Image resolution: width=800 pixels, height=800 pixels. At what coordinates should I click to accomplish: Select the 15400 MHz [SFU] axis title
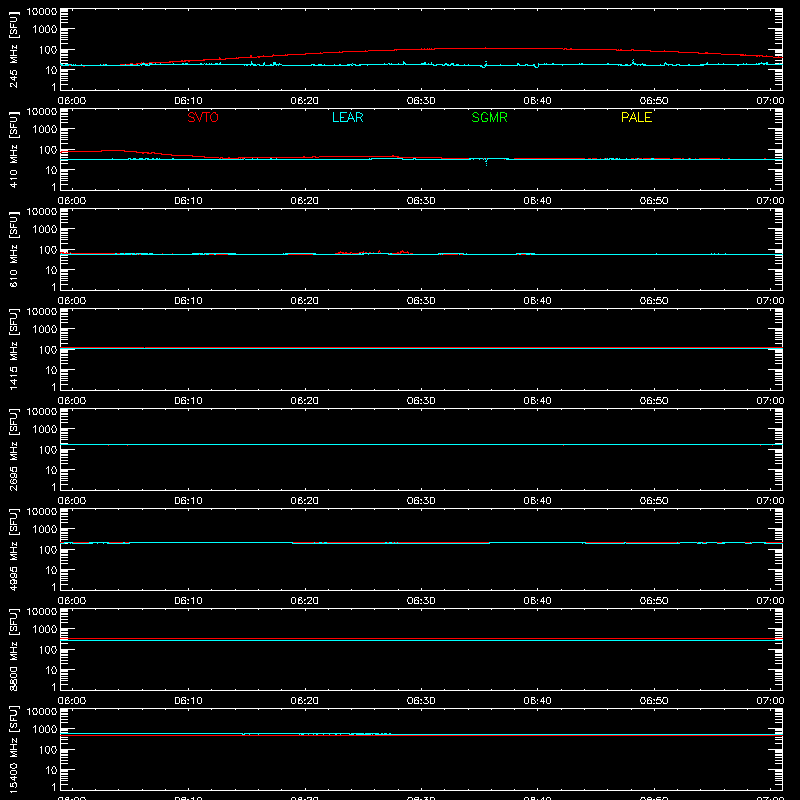(x=13, y=749)
